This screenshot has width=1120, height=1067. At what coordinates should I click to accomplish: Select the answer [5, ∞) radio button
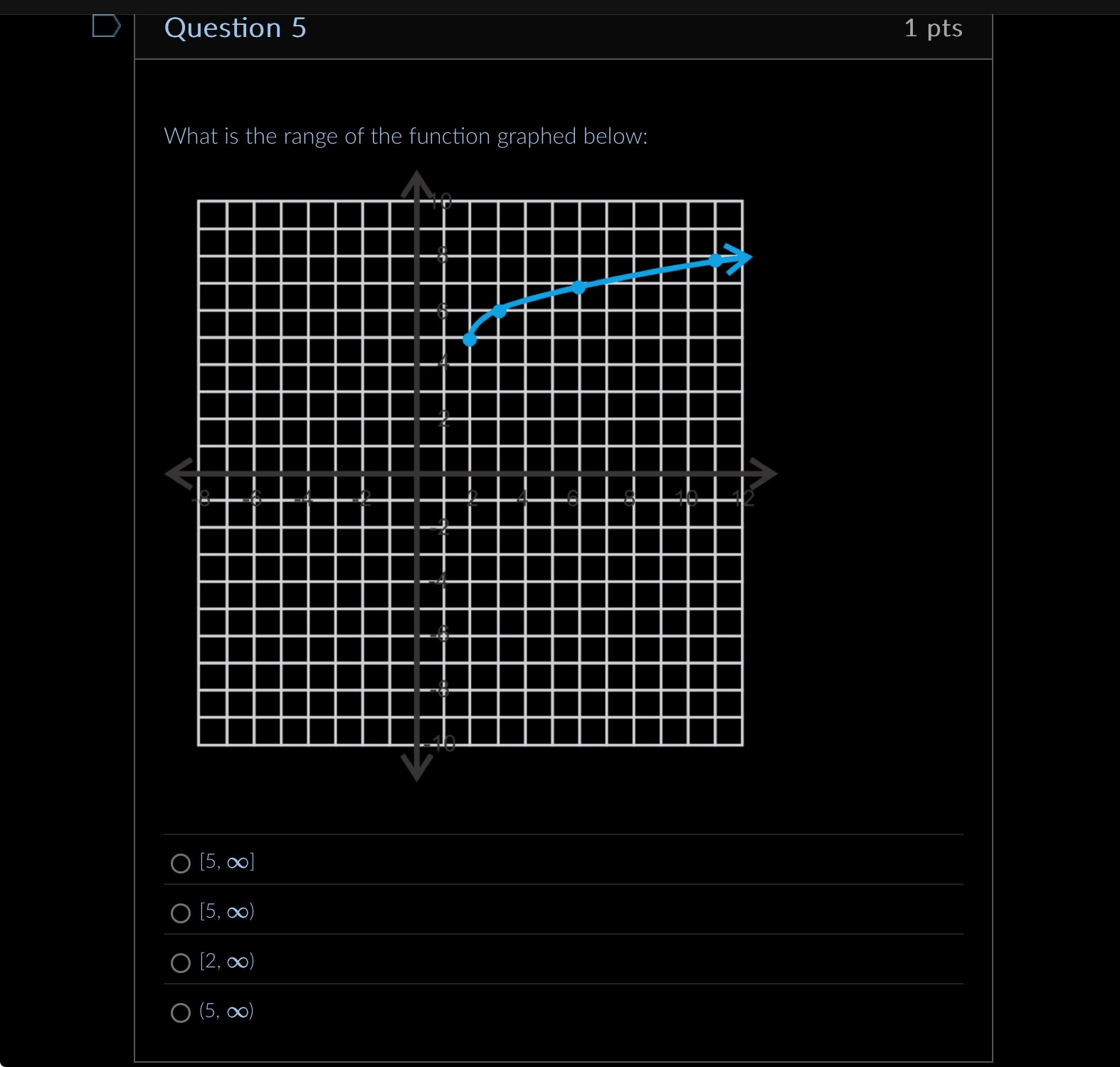pos(181,913)
